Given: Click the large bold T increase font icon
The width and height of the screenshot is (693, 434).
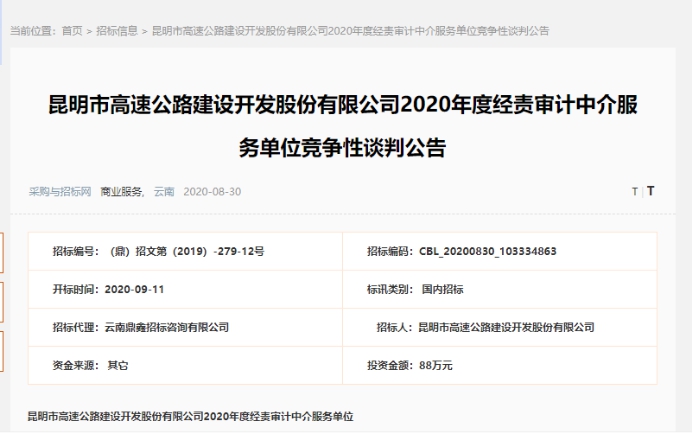Looking at the screenshot, I should [x=650, y=191].
